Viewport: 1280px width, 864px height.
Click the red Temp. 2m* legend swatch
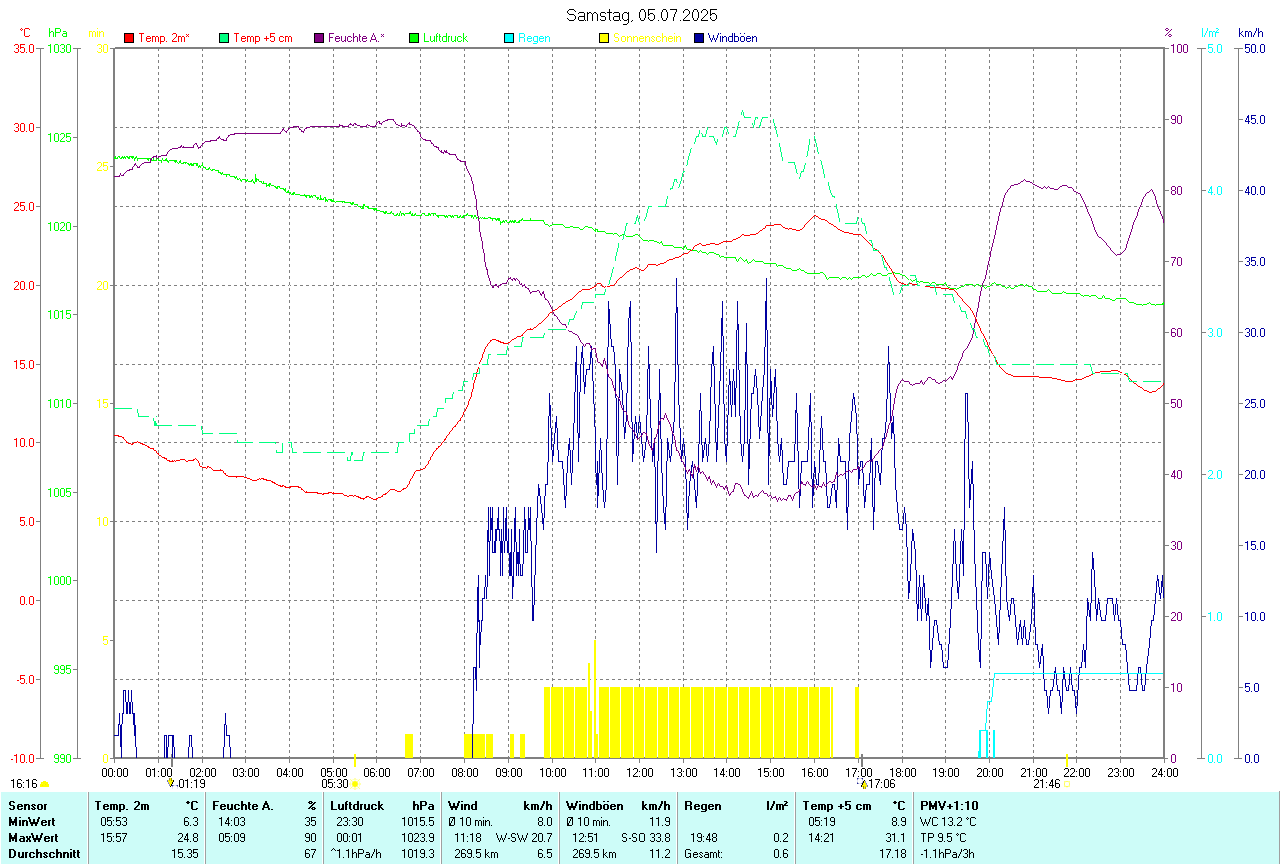click(129, 38)
